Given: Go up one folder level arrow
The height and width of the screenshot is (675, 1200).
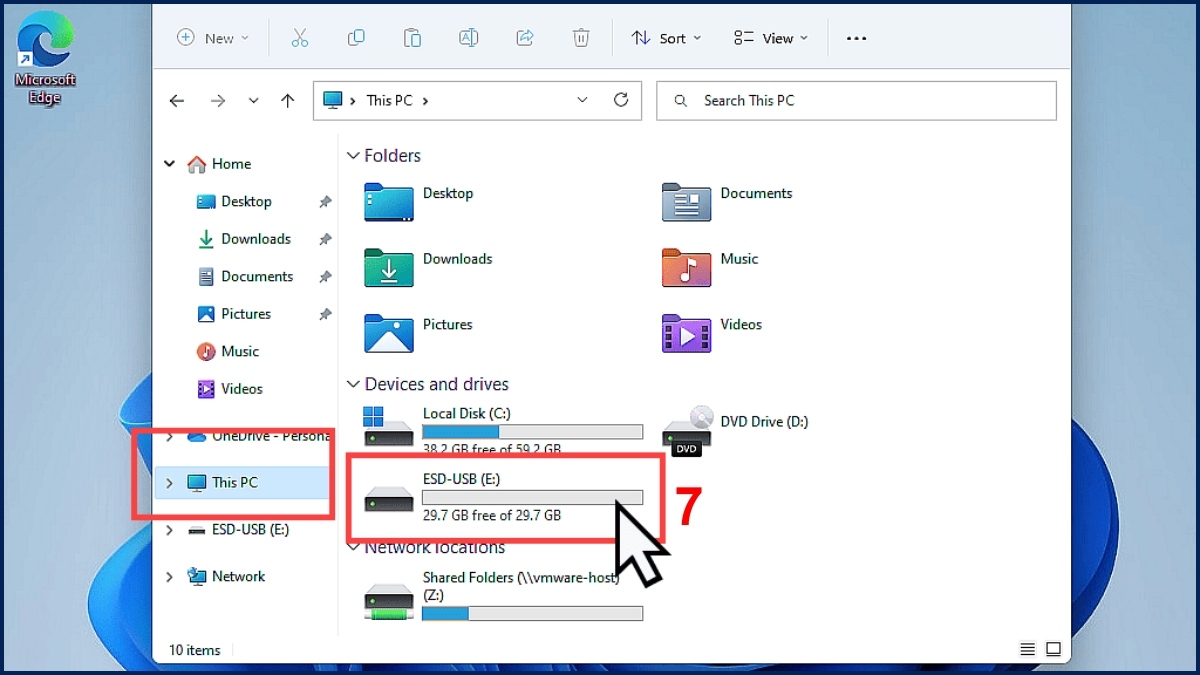Looking at the screenshot, I should tap(288, 100).
